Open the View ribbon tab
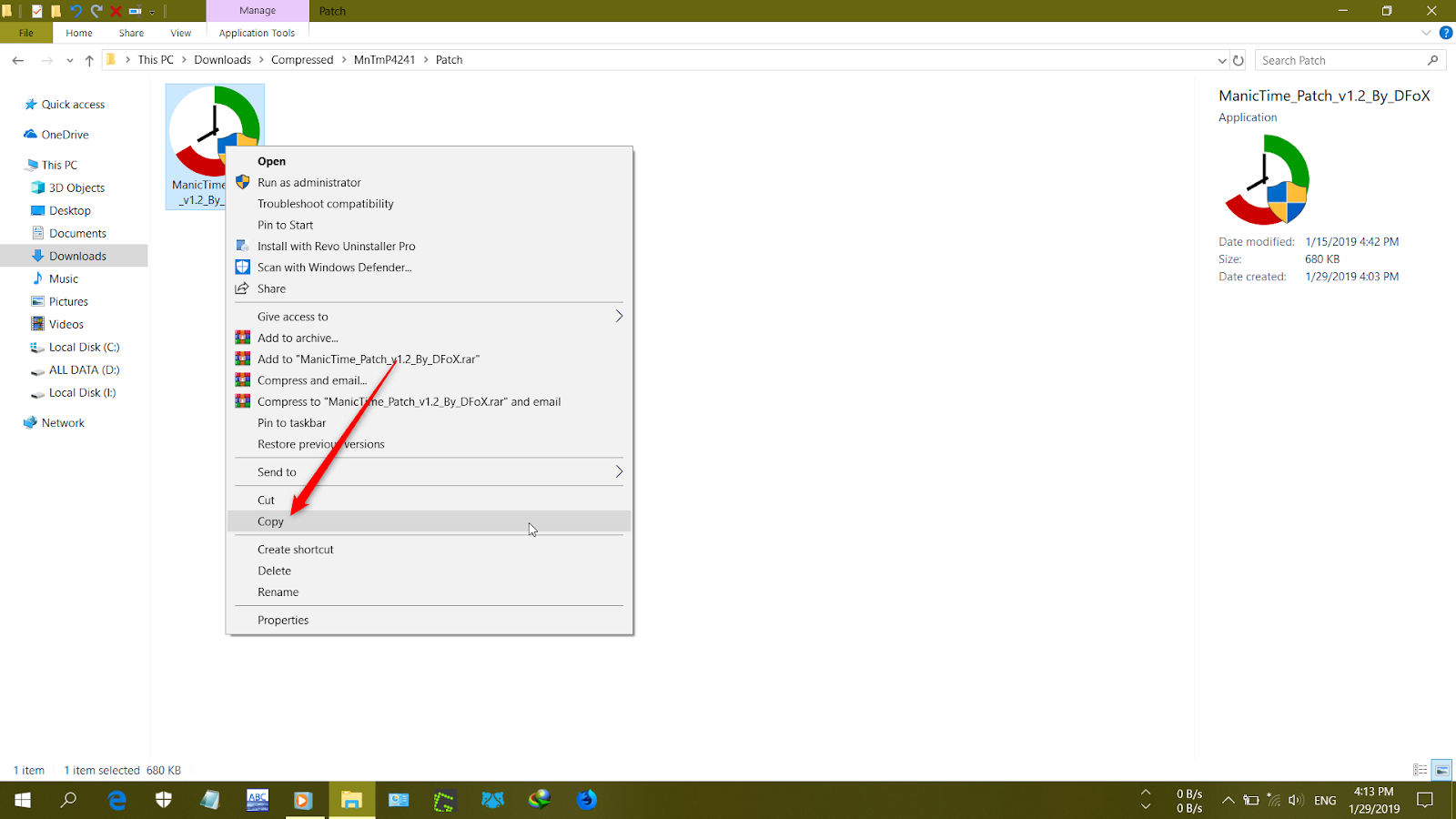The image size is (1456, 819). pos(181,33)
